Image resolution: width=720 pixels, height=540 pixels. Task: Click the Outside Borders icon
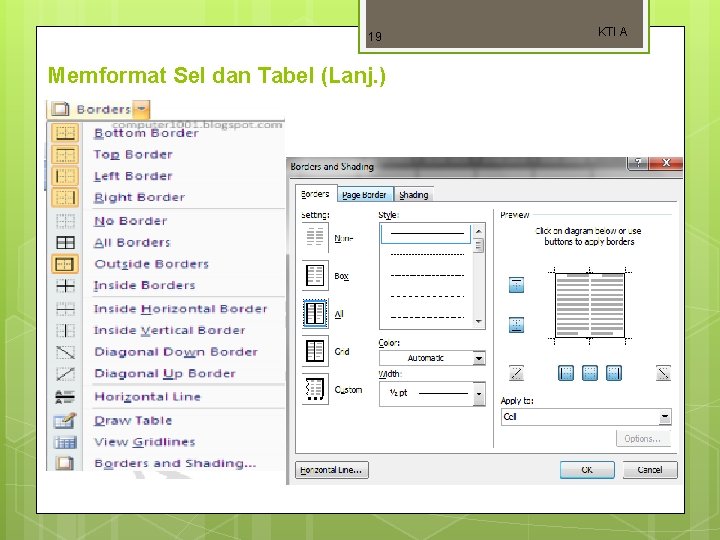click(65, 264)
